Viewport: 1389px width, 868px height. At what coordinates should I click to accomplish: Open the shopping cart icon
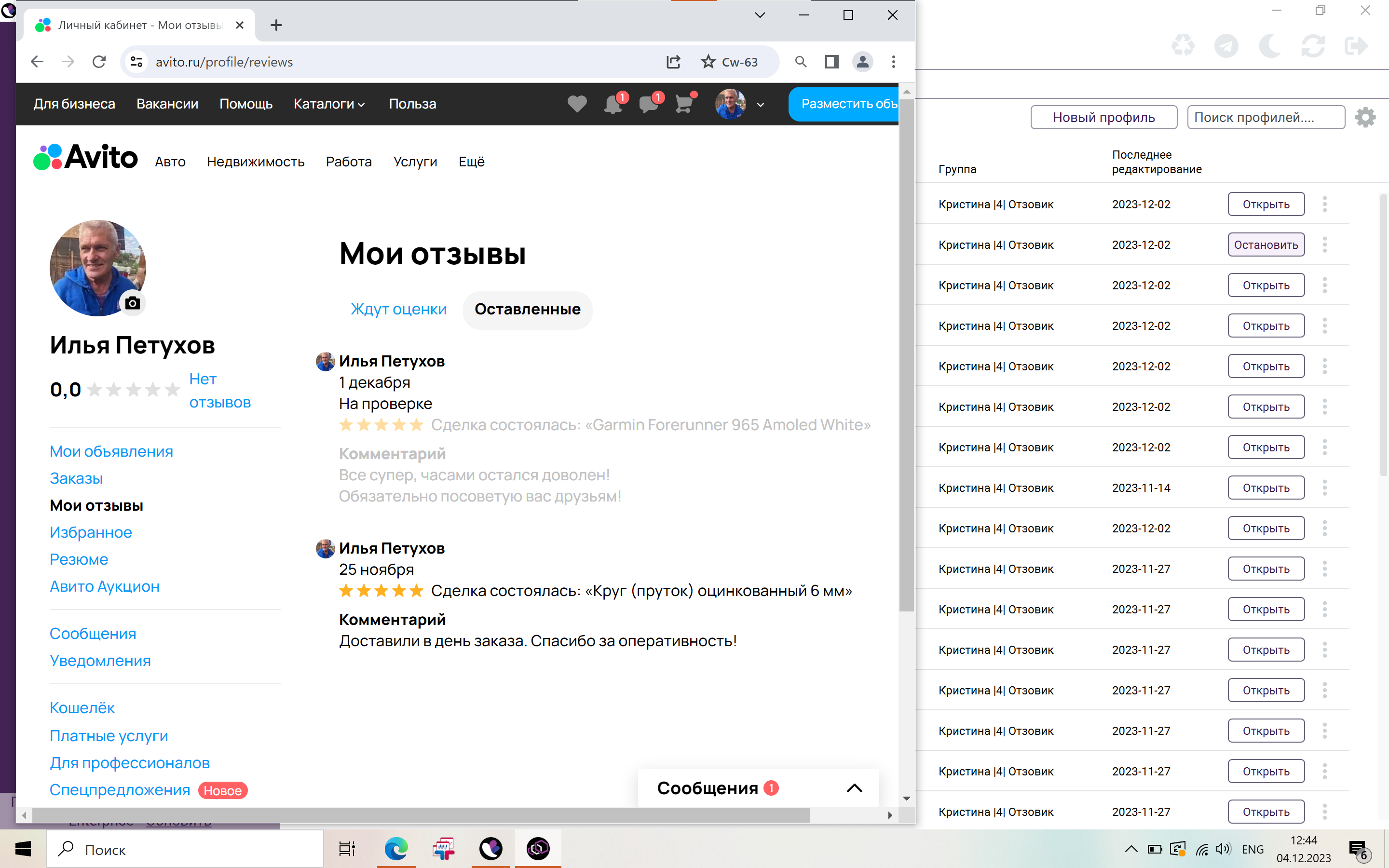click(683, 104)
